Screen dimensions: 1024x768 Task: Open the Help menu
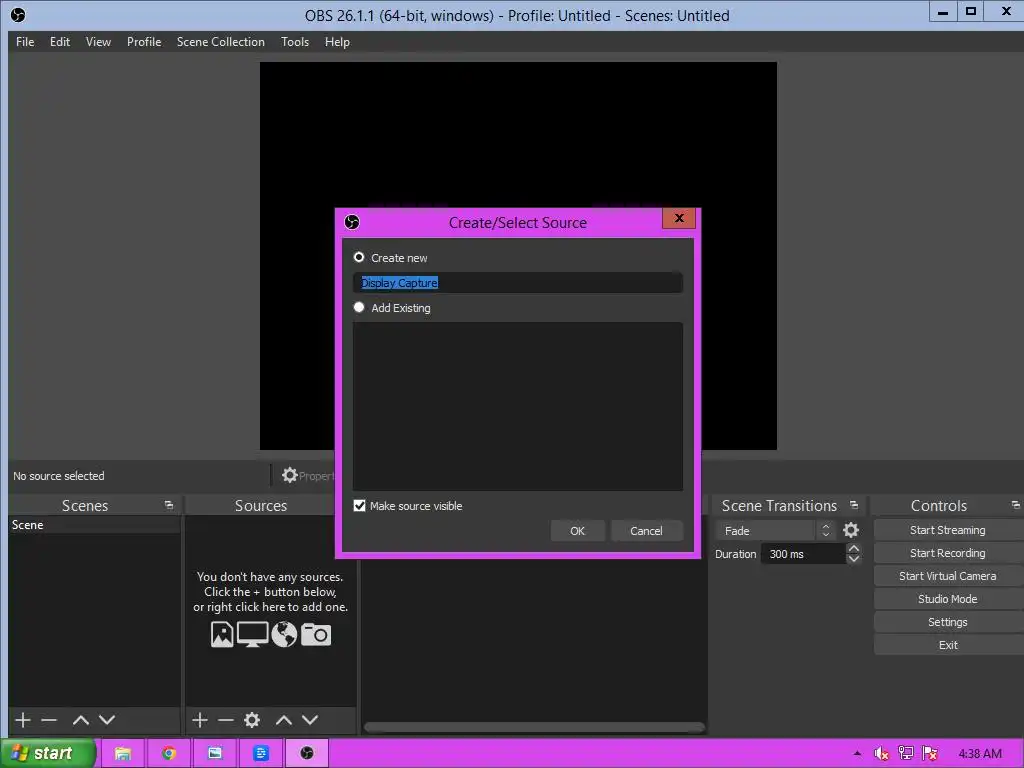[x=337, y=42]
